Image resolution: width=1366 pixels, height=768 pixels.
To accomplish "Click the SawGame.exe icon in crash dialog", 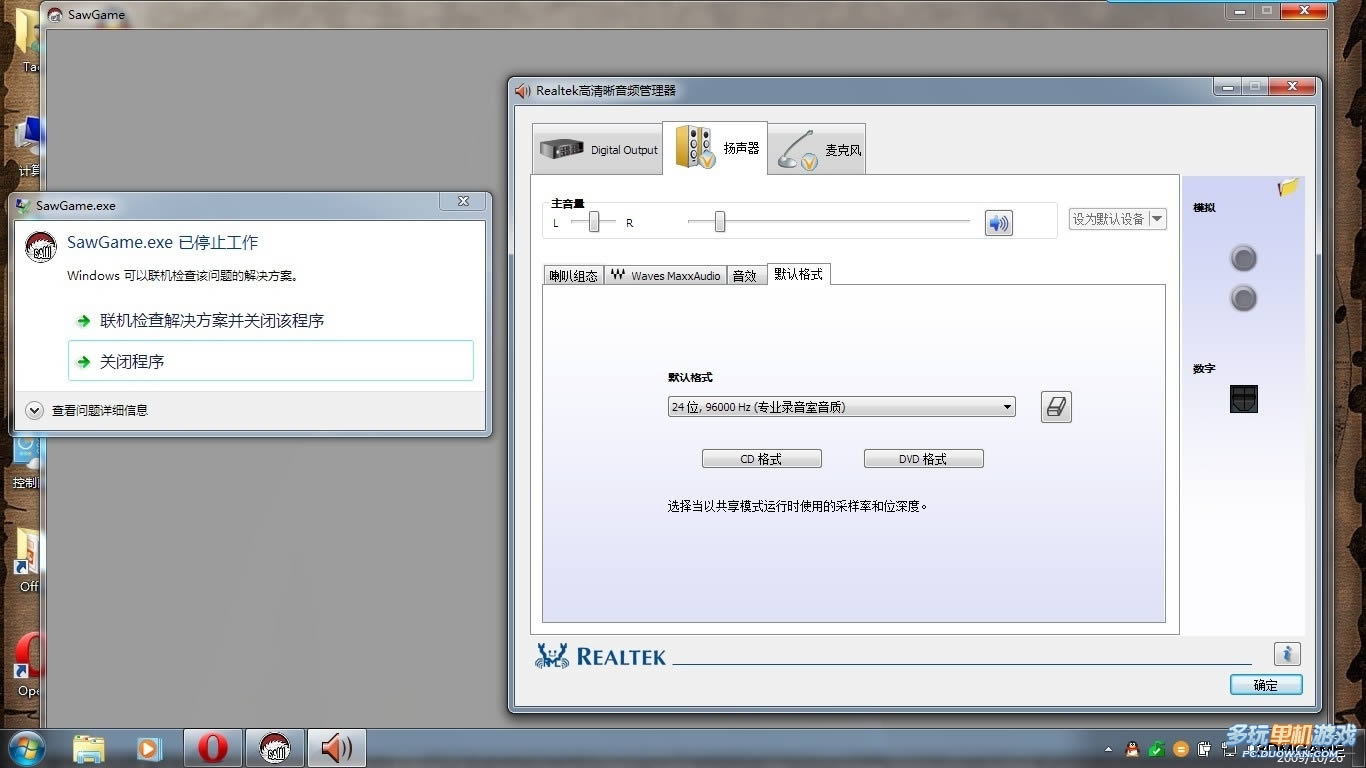I will click(x=40, y=247).
